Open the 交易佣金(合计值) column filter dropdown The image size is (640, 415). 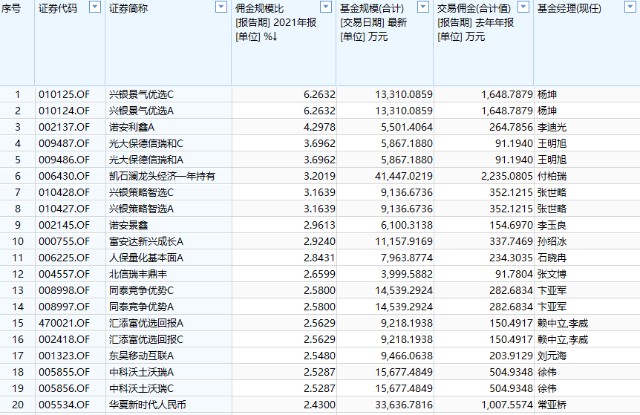tap(523, 7)
